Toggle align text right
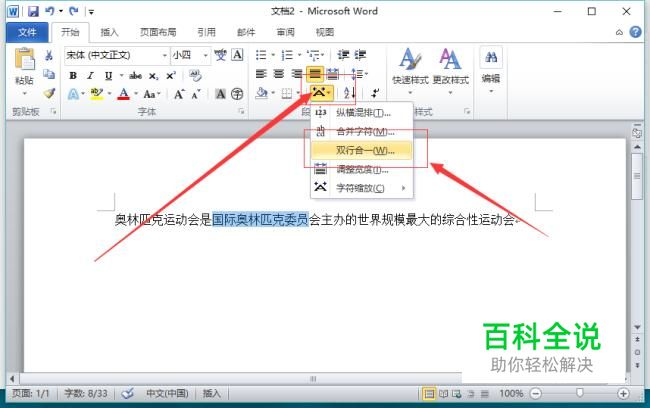Viewport: 650px width, 408px height. (x=297, y=74)
